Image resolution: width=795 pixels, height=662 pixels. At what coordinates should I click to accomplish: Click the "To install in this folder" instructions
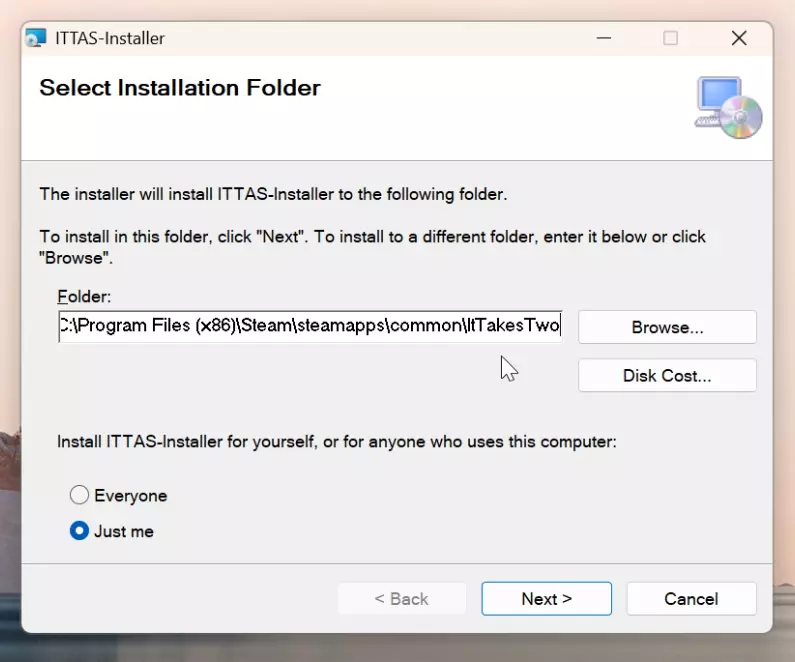372,237
